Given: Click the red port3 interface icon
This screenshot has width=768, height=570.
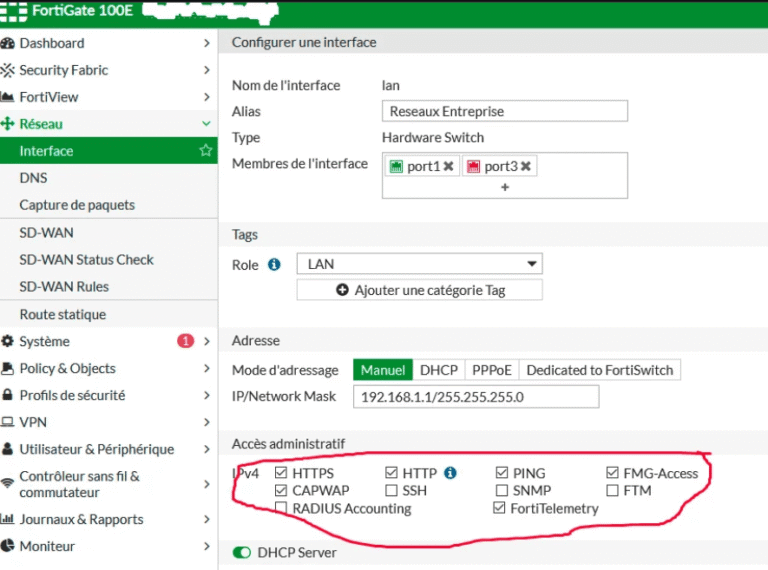Looking at the screenshot, I should point(473,166).
